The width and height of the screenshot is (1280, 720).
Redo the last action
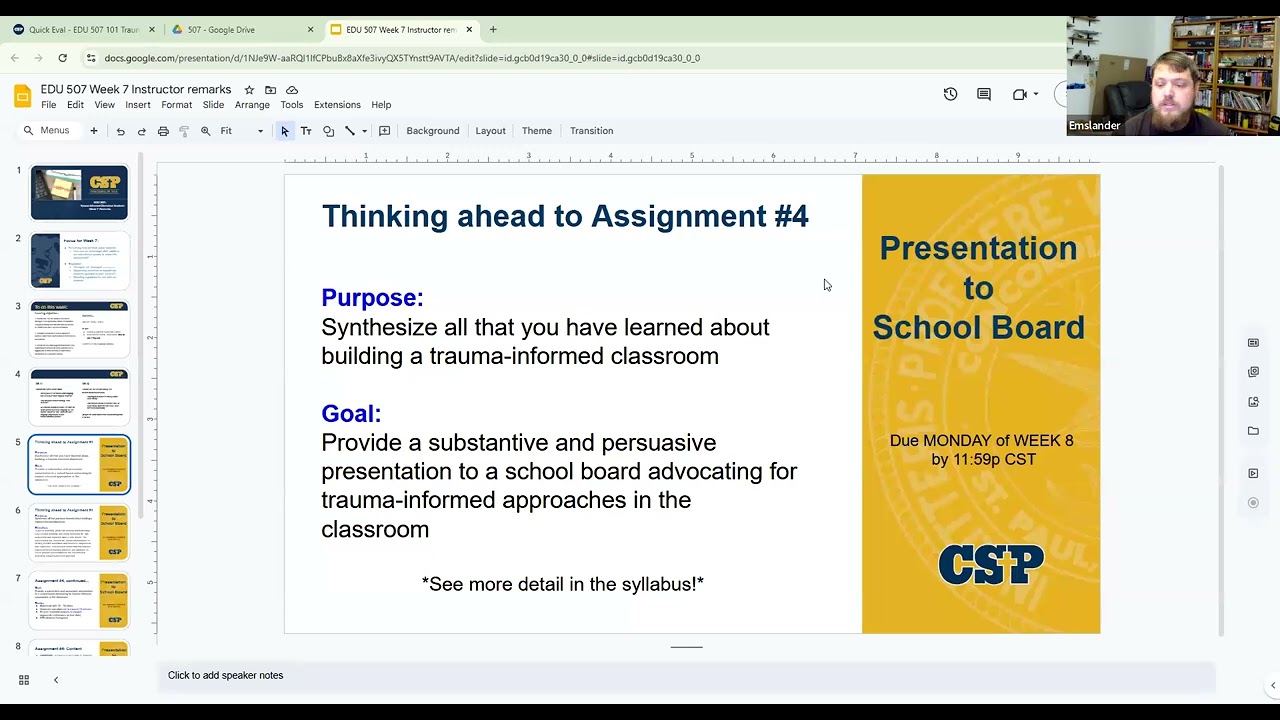(141, 131)
